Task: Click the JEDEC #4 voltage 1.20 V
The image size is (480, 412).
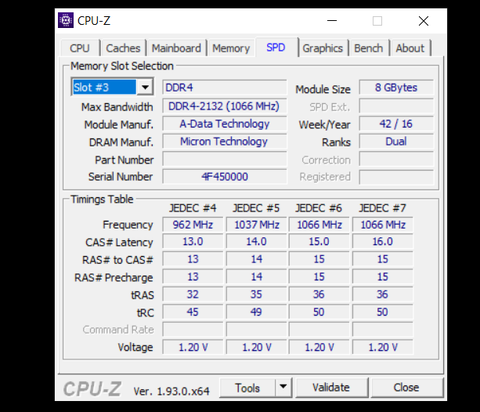Action: pos(193,347)
